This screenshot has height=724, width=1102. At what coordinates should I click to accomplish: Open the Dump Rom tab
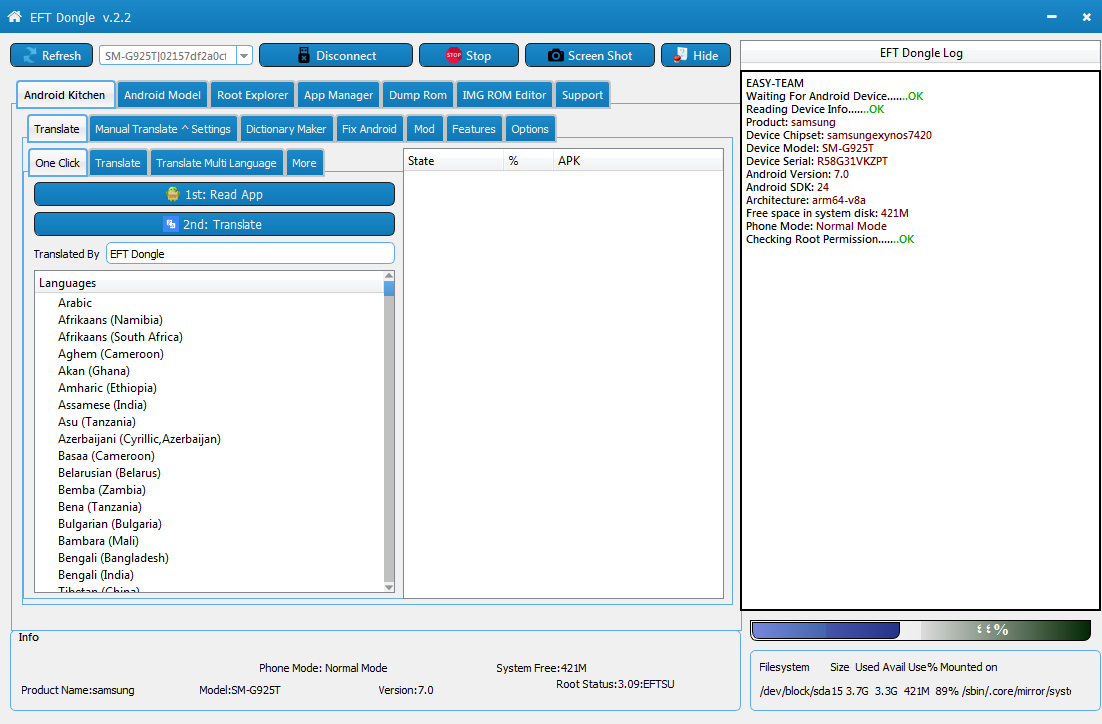pyautogui.click(x=417, y=95)
